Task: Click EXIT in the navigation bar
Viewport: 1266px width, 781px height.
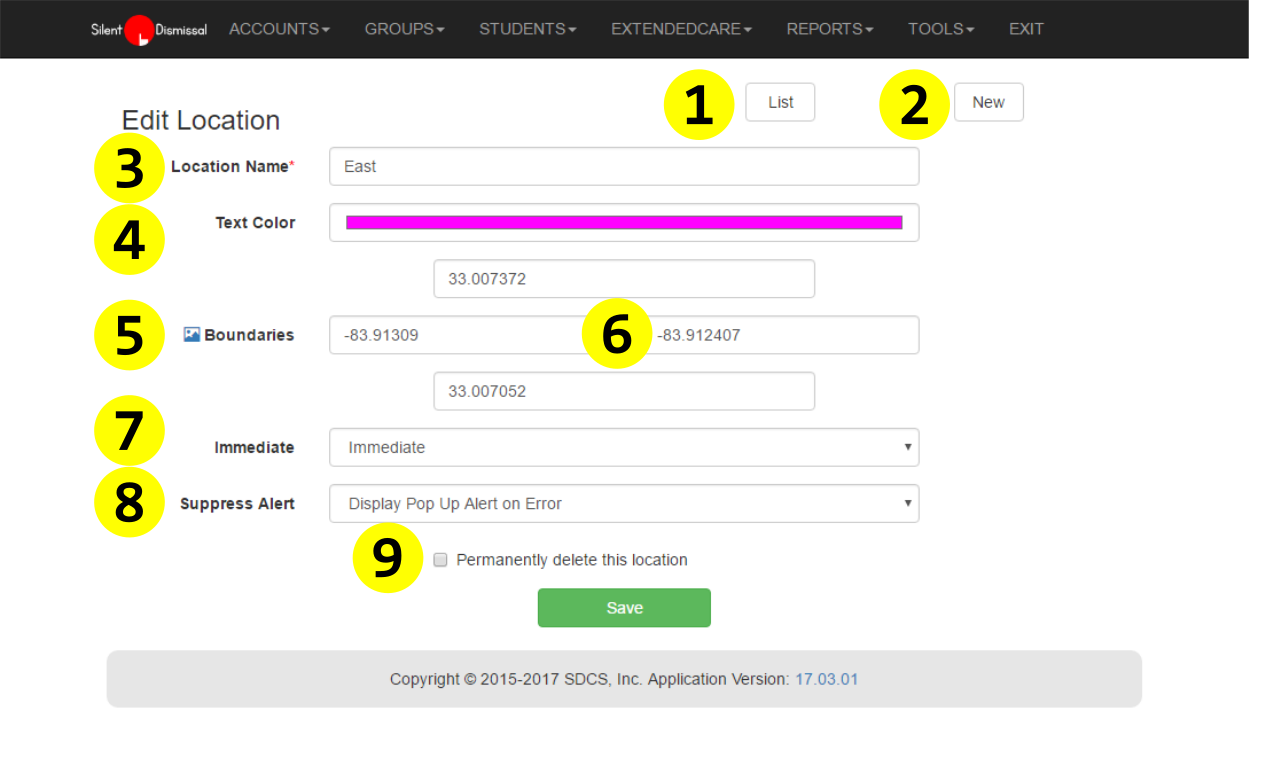Action: click(1026, 29)
